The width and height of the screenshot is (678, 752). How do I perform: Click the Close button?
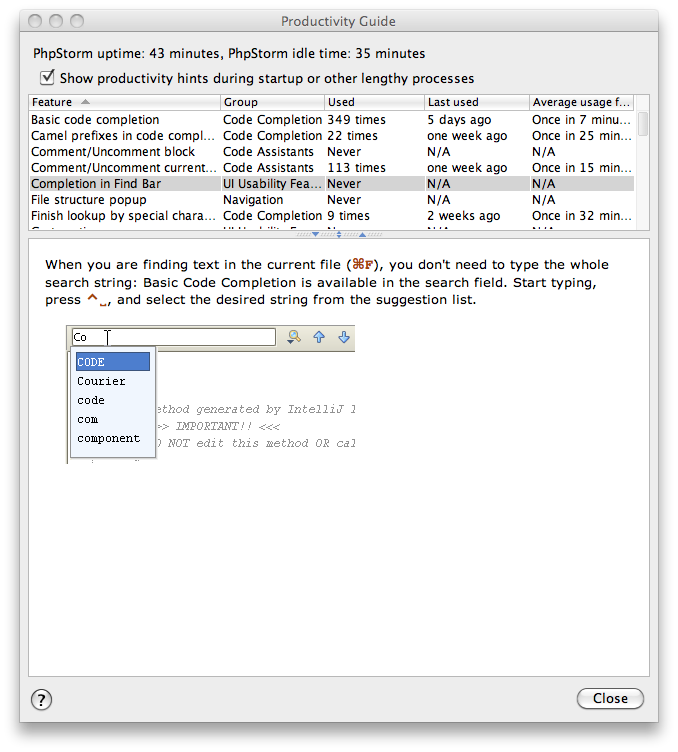[x=610, y=698]
